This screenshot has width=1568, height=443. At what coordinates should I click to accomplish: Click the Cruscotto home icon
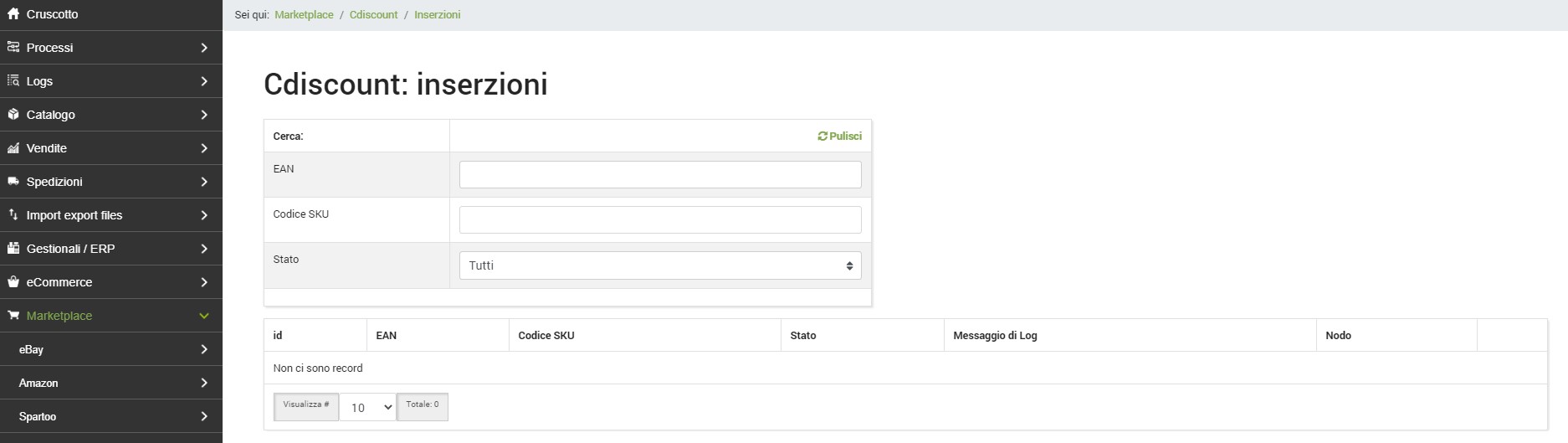point(13,14)
